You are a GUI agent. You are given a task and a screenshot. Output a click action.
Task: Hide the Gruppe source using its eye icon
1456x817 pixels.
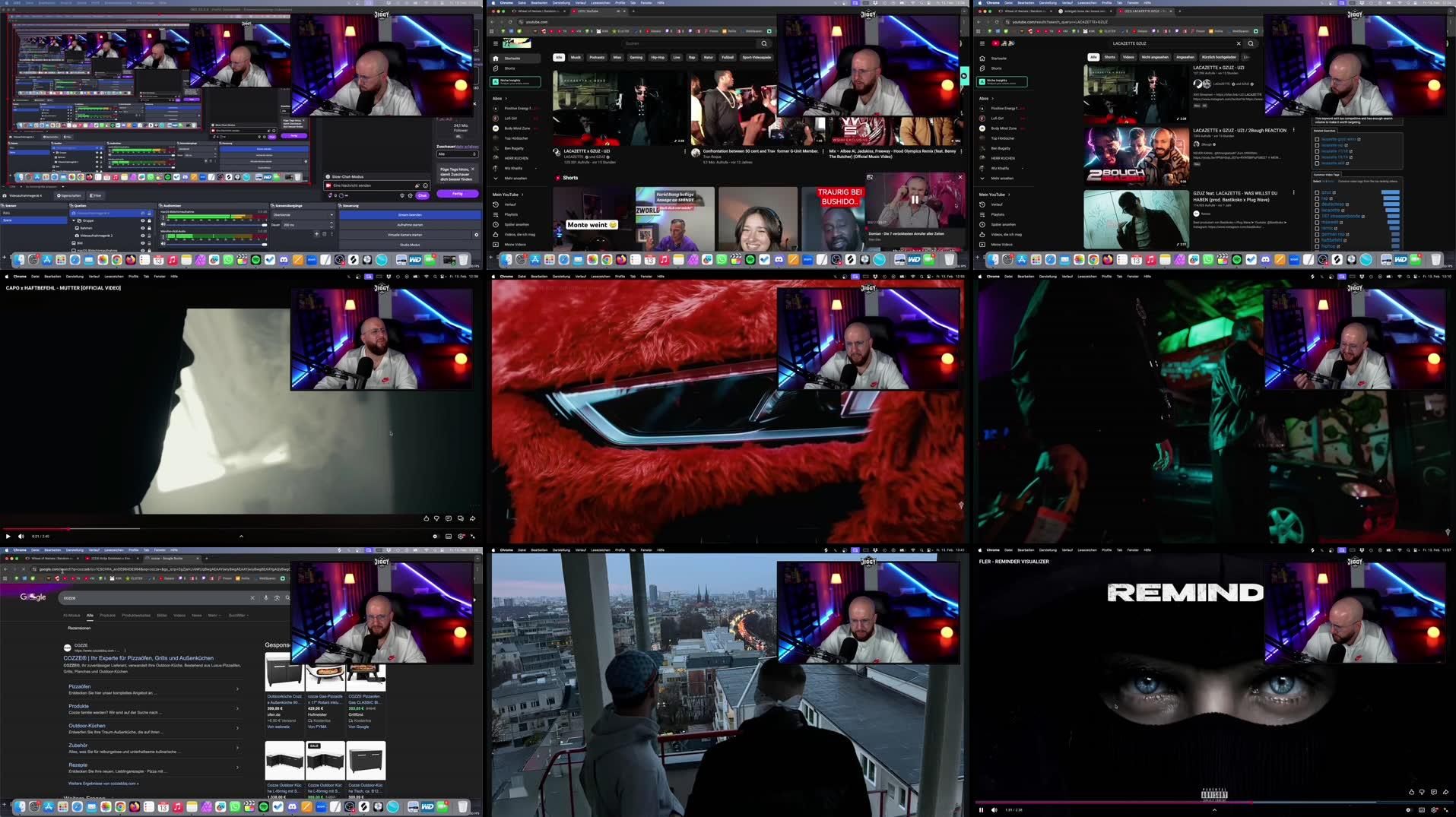pyautogui.click(x=141, y=221)
